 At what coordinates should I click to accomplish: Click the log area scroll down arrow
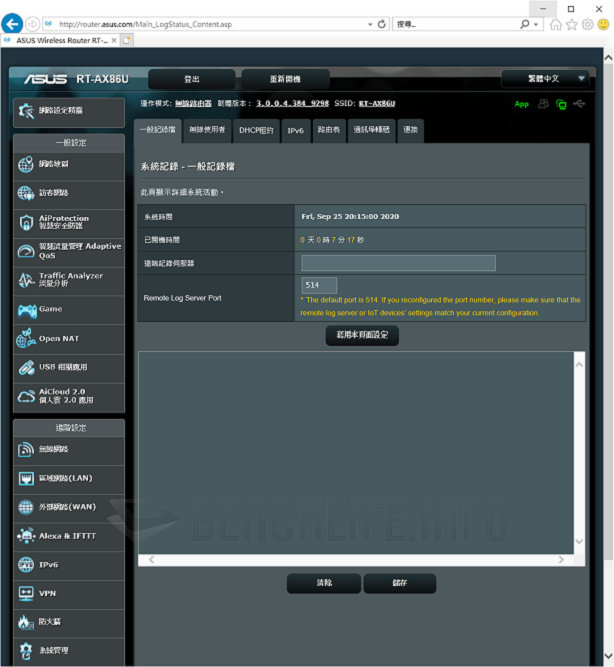coord(579,542)
